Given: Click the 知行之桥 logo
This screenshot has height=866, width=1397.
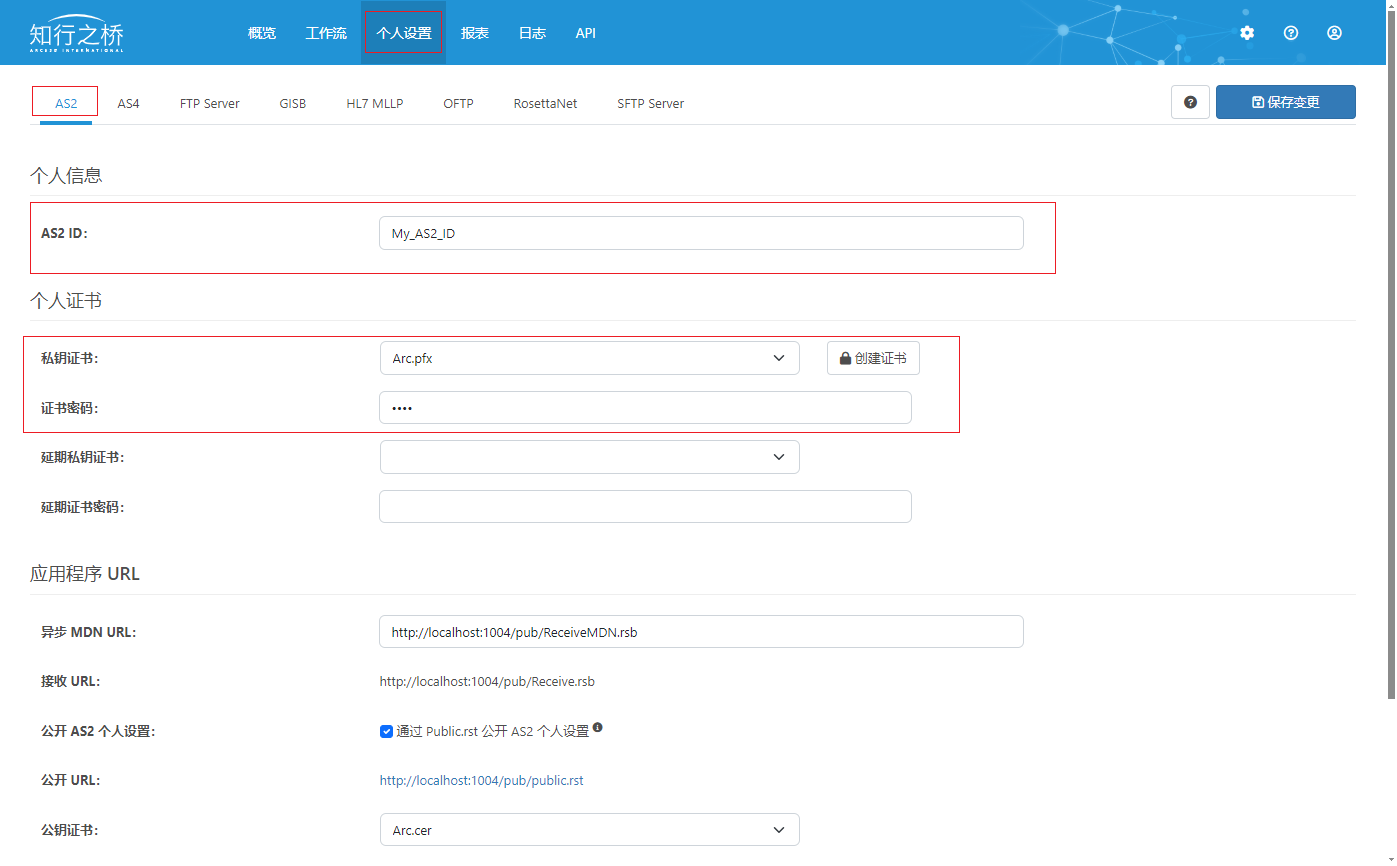Looking at the screenshot, I should click(77, 35).
